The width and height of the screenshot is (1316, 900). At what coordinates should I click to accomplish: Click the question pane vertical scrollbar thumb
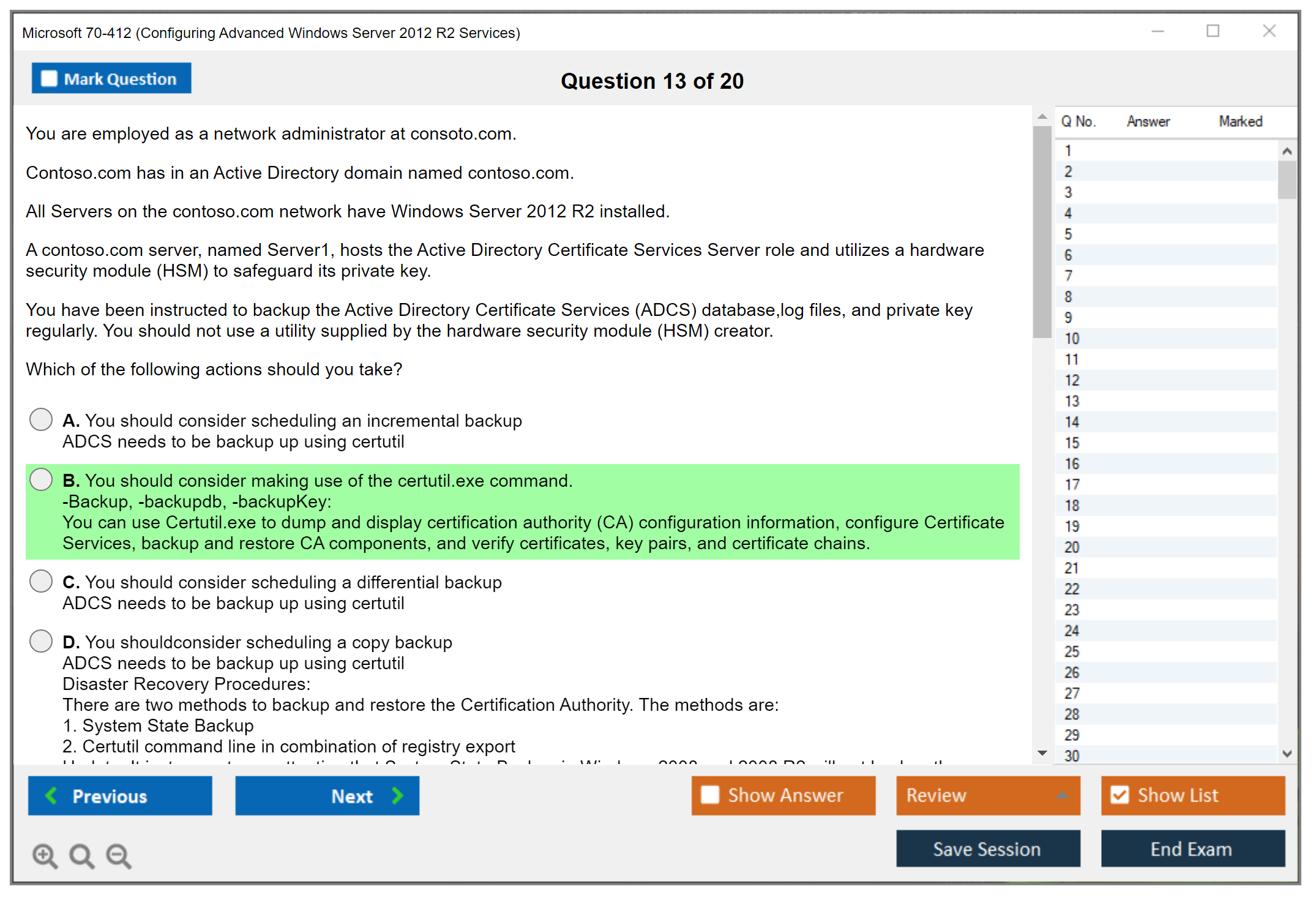1042,233
